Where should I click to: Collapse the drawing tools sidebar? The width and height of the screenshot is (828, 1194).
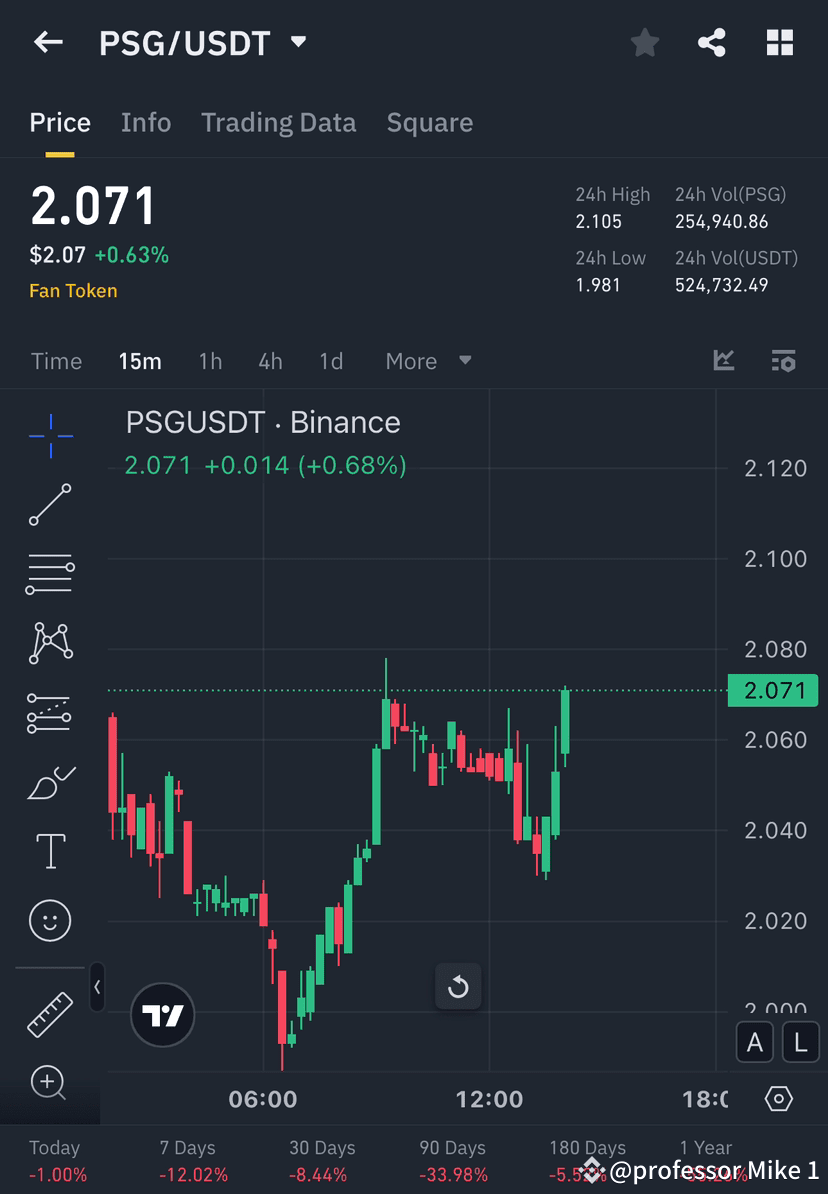pos(97,987)
